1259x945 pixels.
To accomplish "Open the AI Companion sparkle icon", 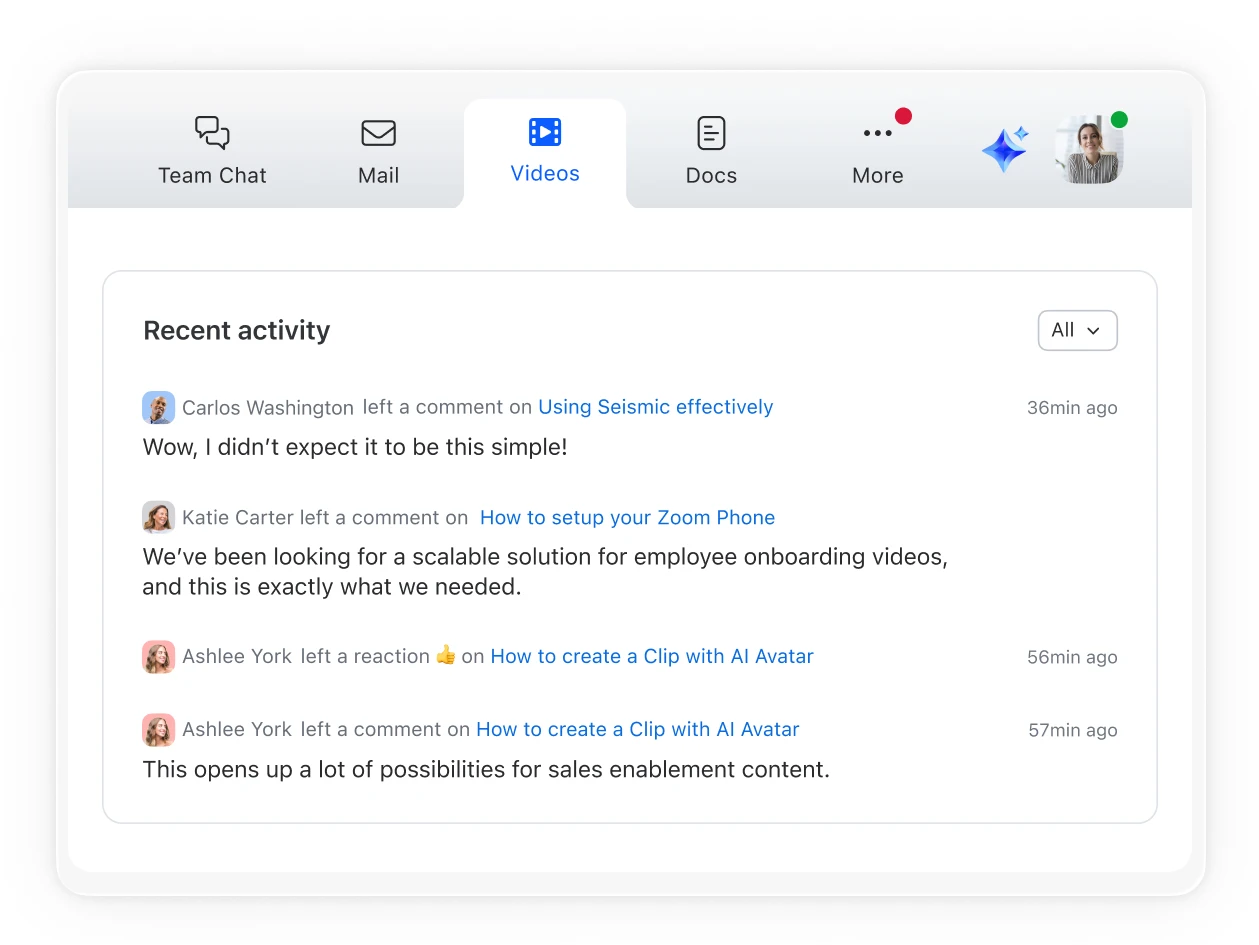I will point(1005,150).
